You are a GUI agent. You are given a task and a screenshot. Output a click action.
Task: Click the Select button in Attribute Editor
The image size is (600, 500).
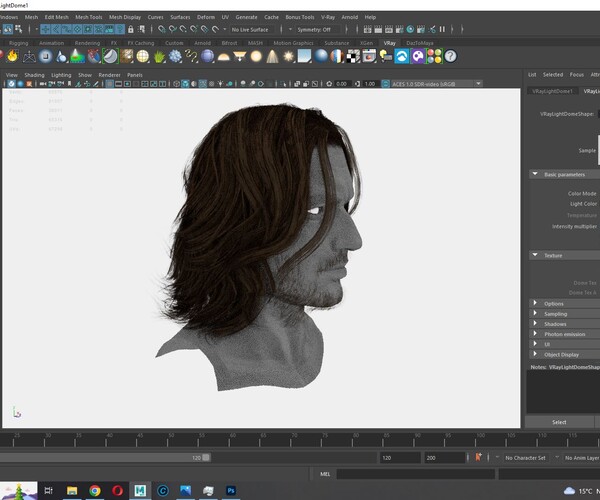point(559,422)
